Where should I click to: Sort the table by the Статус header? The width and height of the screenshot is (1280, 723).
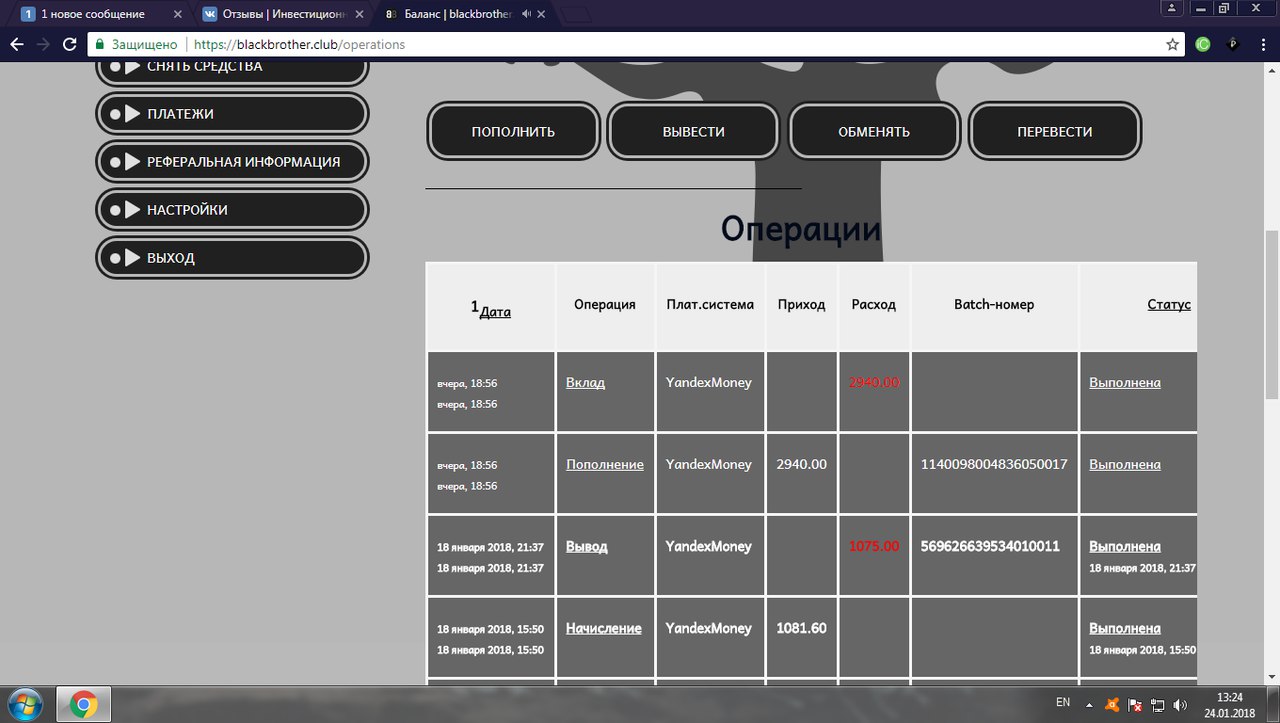pyautogui.click(x=1169, y=304)
